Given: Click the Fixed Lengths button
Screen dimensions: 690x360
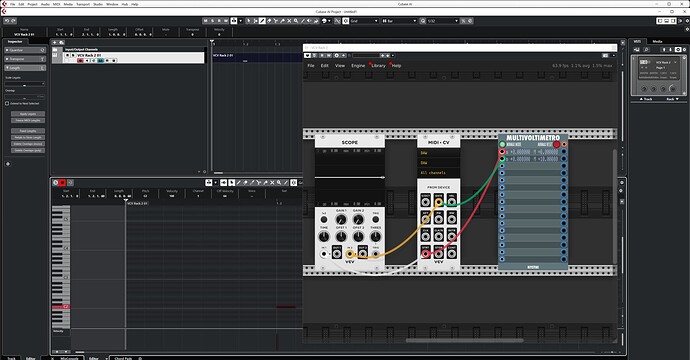Looking at the screenshot, I should [28, 131].
